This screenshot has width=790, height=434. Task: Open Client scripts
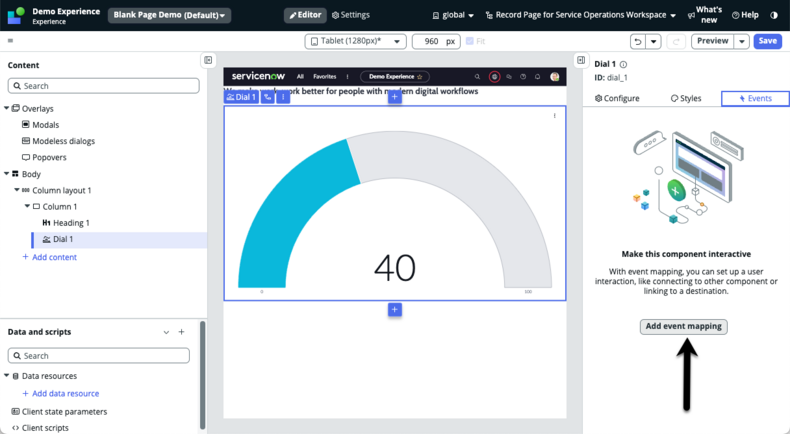coord(40,428)
